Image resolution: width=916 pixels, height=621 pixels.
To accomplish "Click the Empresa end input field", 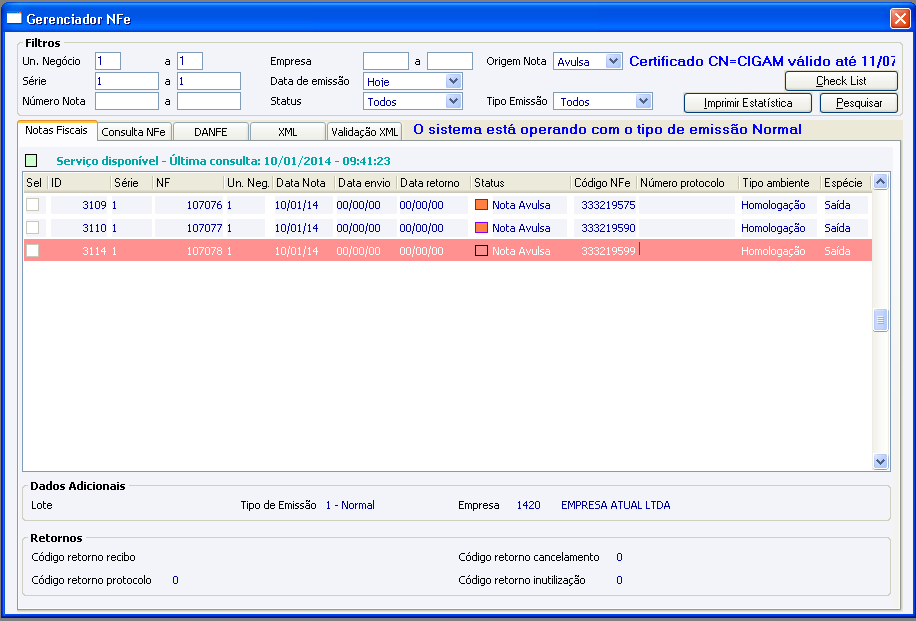I will (x=450, y=61).
